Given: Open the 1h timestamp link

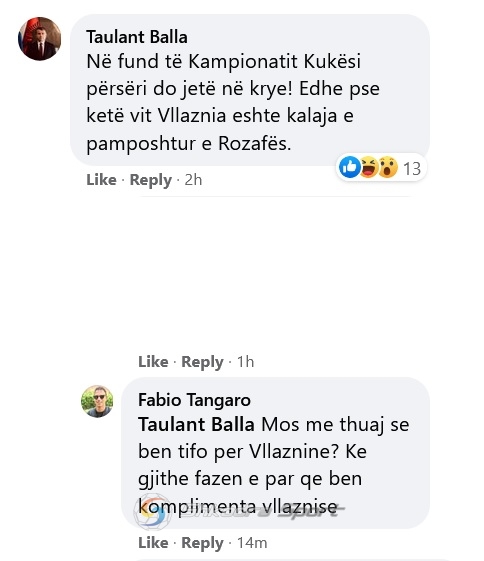Looking at the screenshot, I should tap(245, 362).
